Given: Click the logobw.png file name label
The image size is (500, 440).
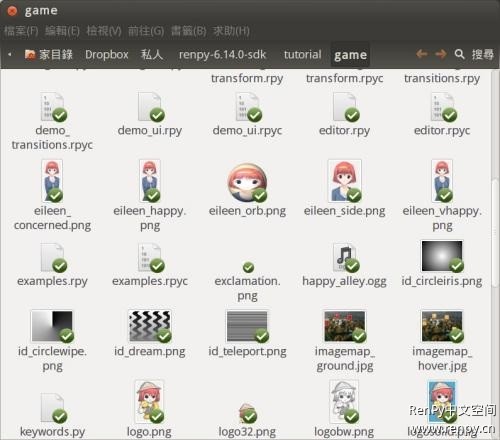Looking at the screenshot, I should coord(344,432).
